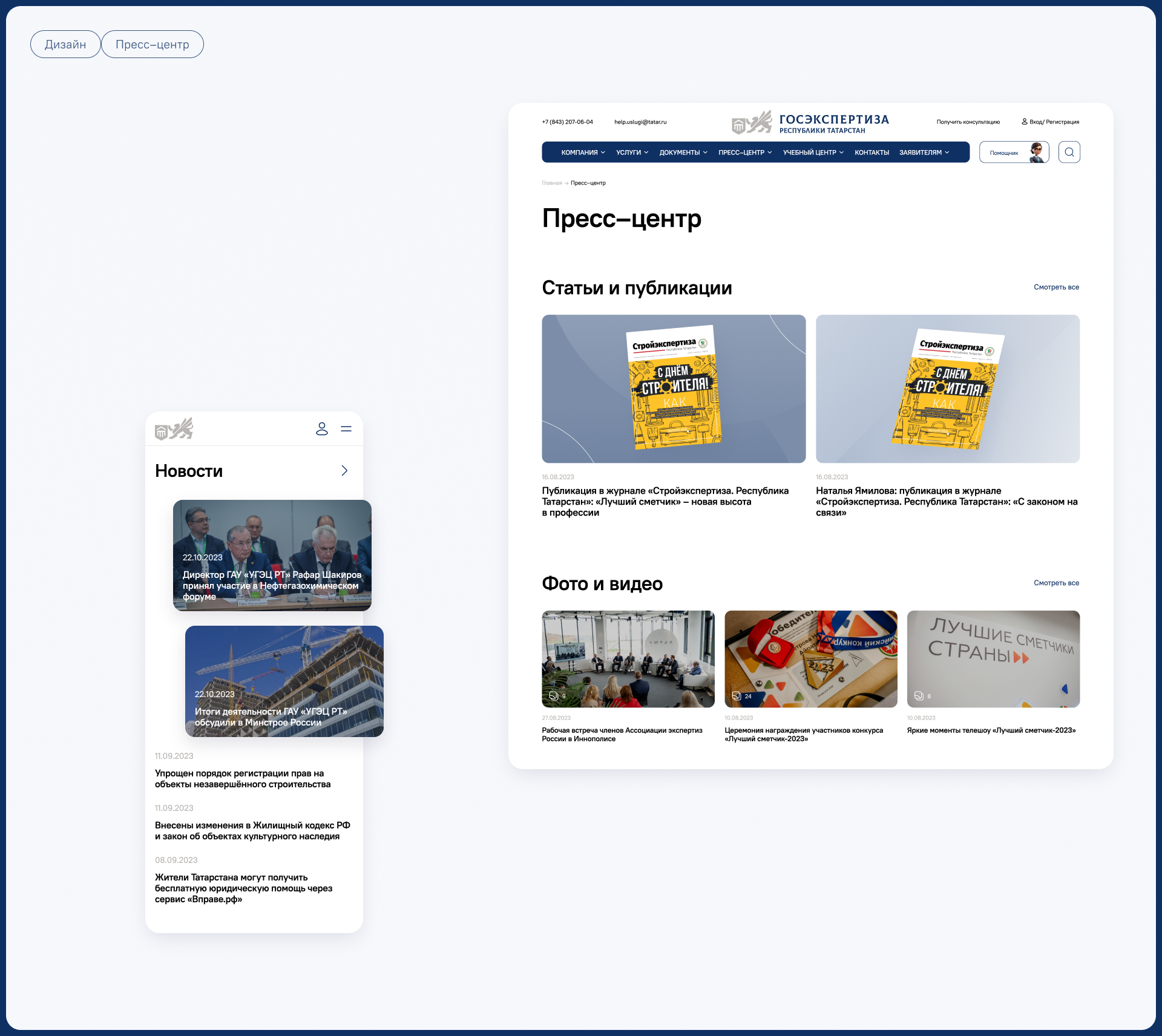Open the mobile hamburger menu icon
The image size is (1162, 1036).
[346, 429]
